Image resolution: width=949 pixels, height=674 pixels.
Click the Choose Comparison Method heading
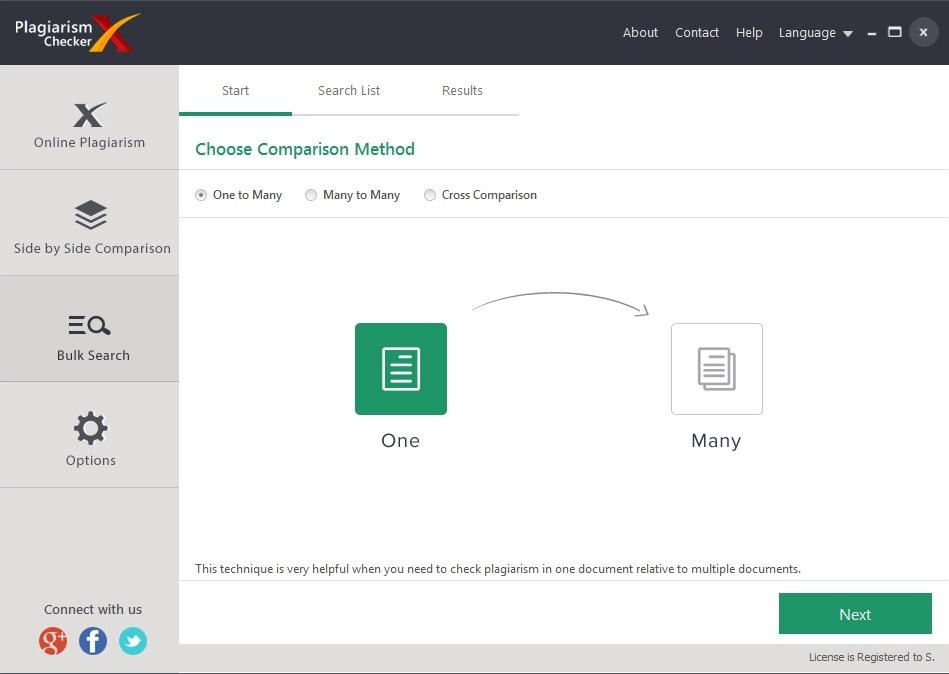click(305, 149)
